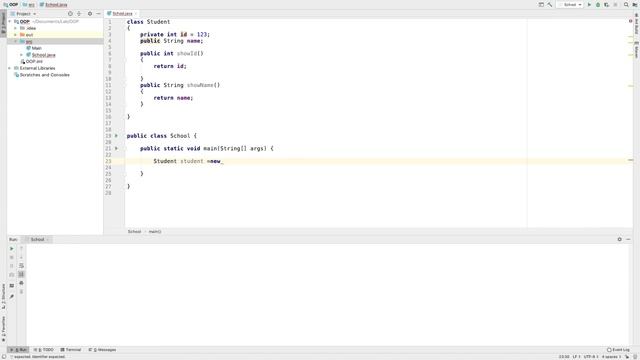The image size is (640, 360).
Task: Click the cursor line:column position in status bar
Action: tap(564, 357)
